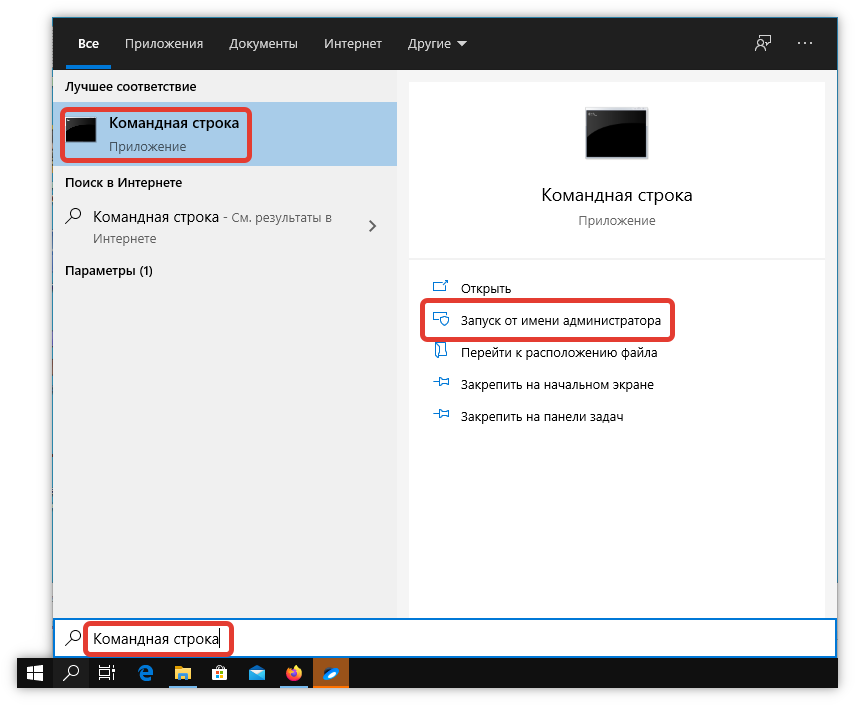Expand web results arrow for Командная строка
The image size is (855, 705).
[372, 226]
